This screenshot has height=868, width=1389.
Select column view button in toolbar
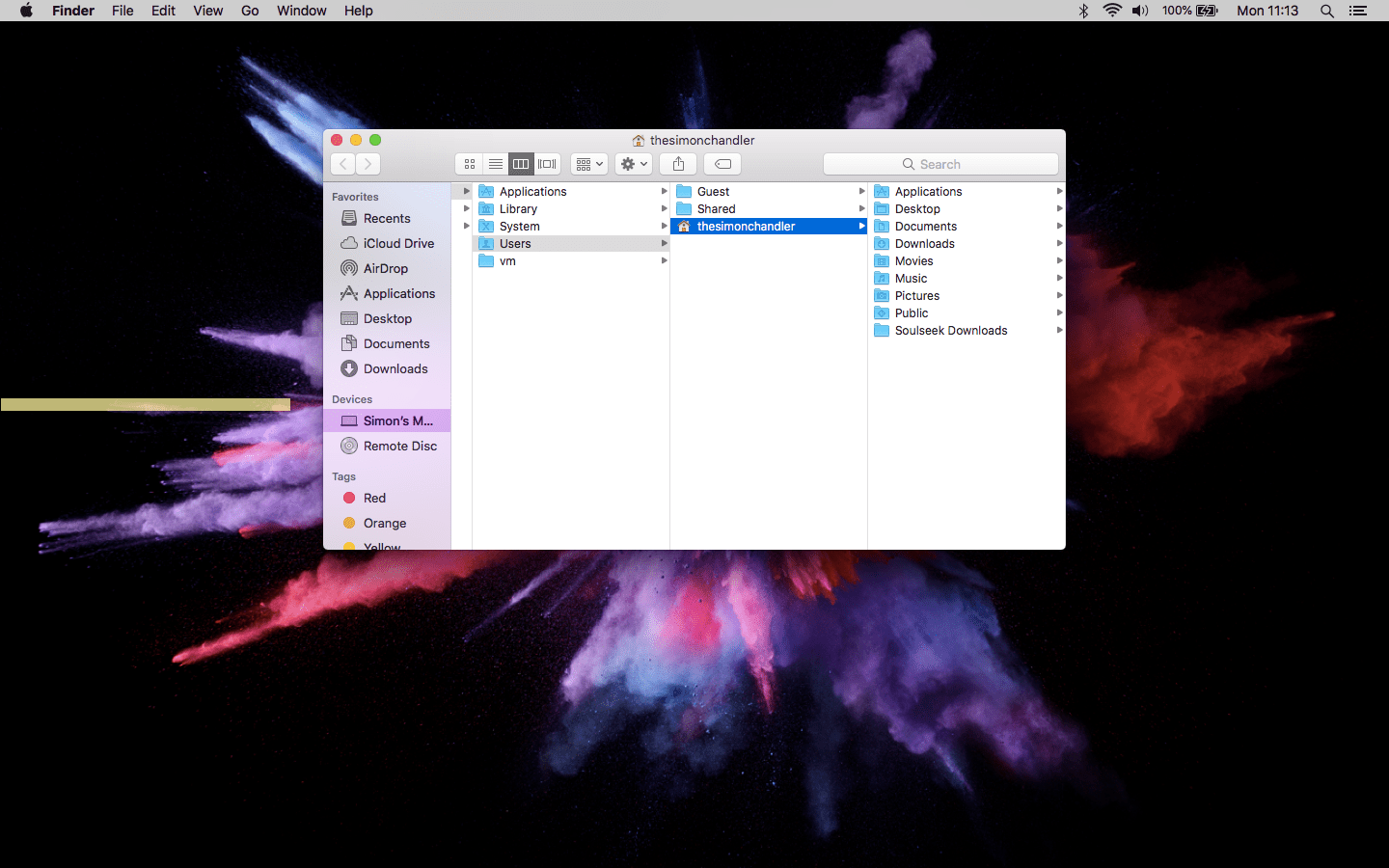(x=521, y=164)
